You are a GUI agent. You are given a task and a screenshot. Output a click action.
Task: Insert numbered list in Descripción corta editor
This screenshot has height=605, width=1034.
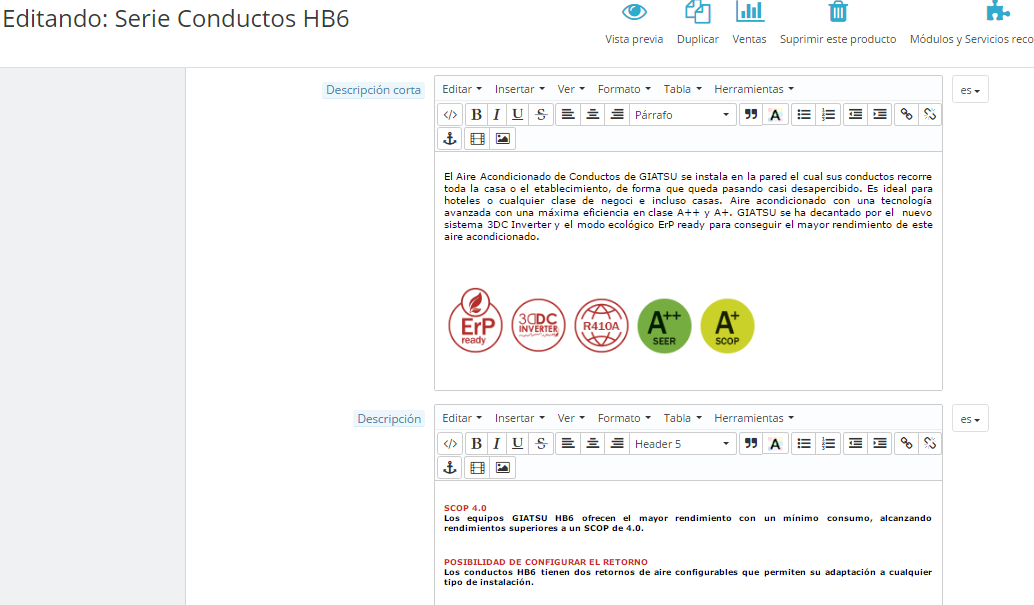coord(828,115)
